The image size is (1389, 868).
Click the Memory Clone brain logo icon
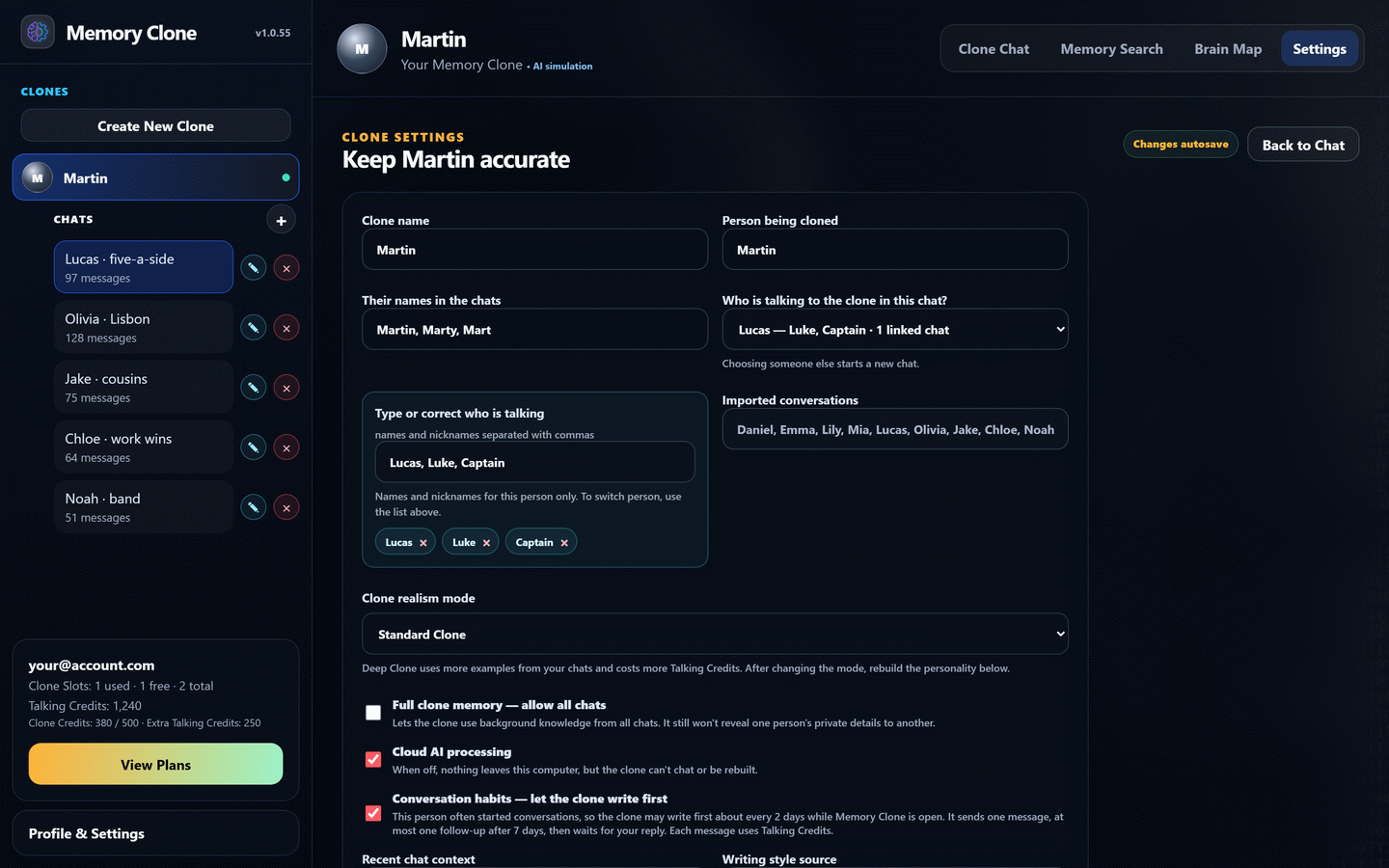(38, 32)
